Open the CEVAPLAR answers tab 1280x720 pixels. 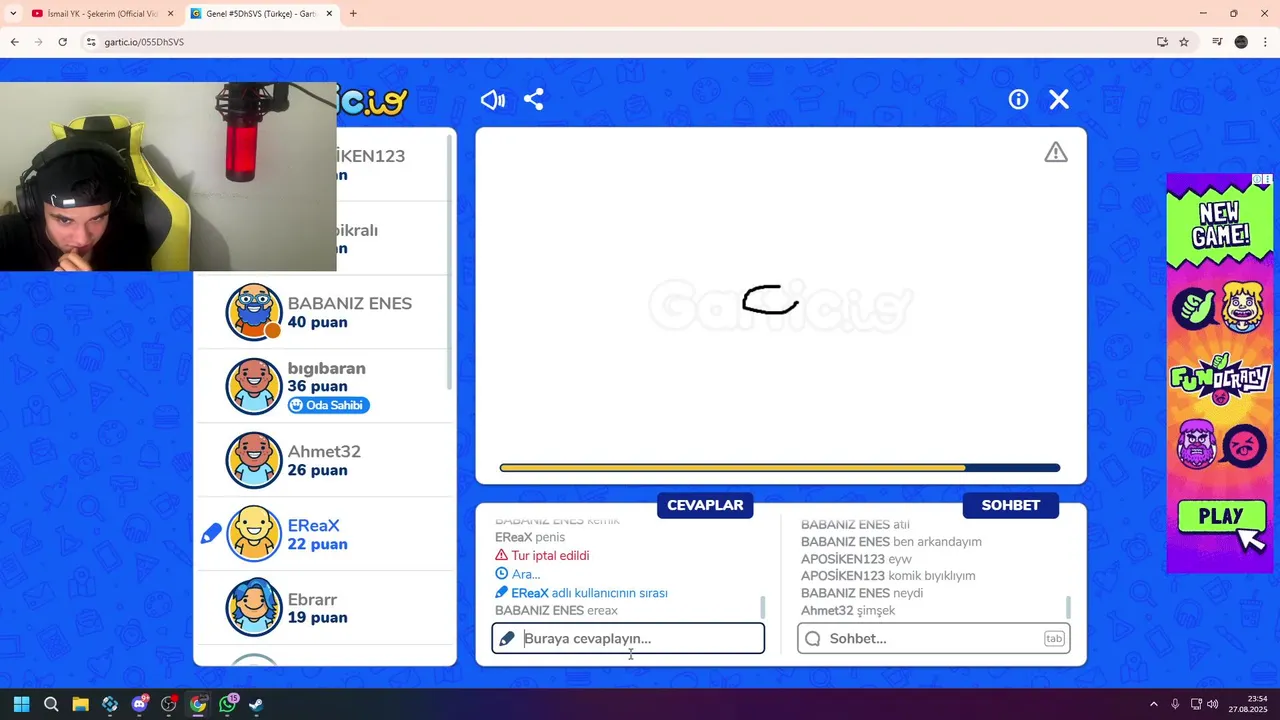705,505
